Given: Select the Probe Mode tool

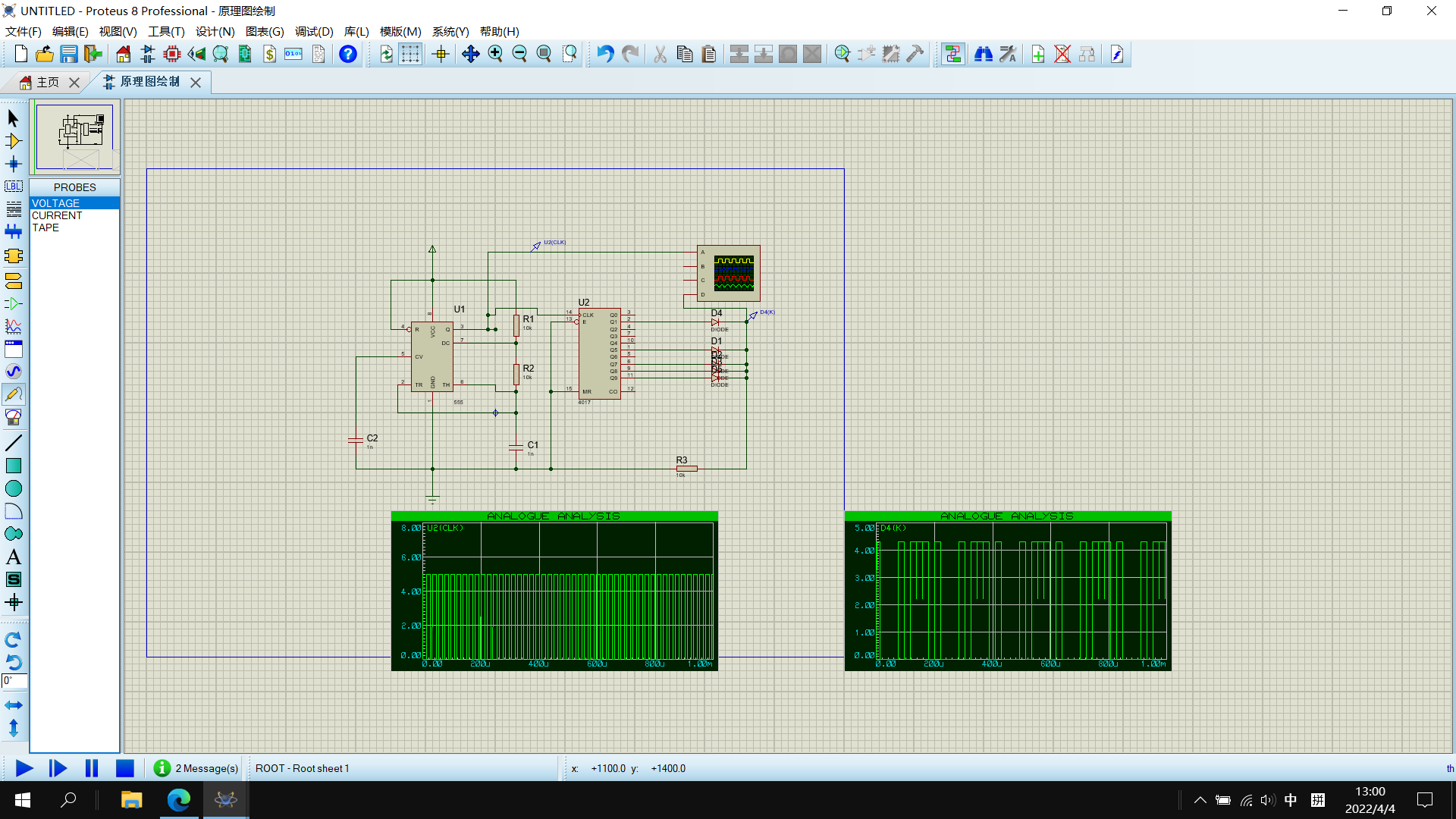Looking at the screenshot, I should (x=14, y=394).
